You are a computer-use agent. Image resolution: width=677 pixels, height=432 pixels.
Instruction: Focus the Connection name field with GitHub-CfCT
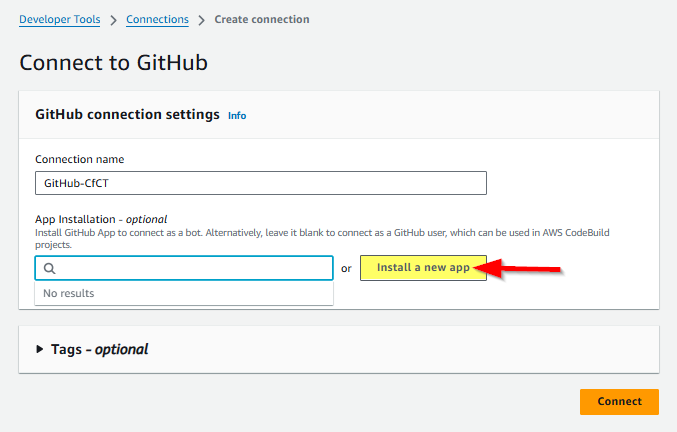[x=260, y=183]
